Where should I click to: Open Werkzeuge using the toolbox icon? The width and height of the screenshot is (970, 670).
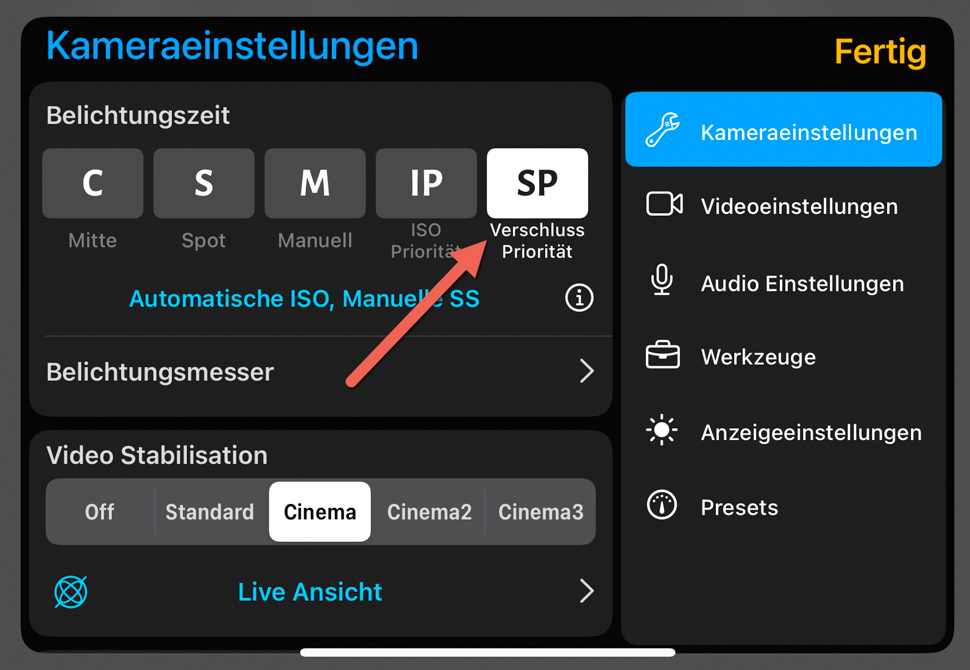(663, 355)
